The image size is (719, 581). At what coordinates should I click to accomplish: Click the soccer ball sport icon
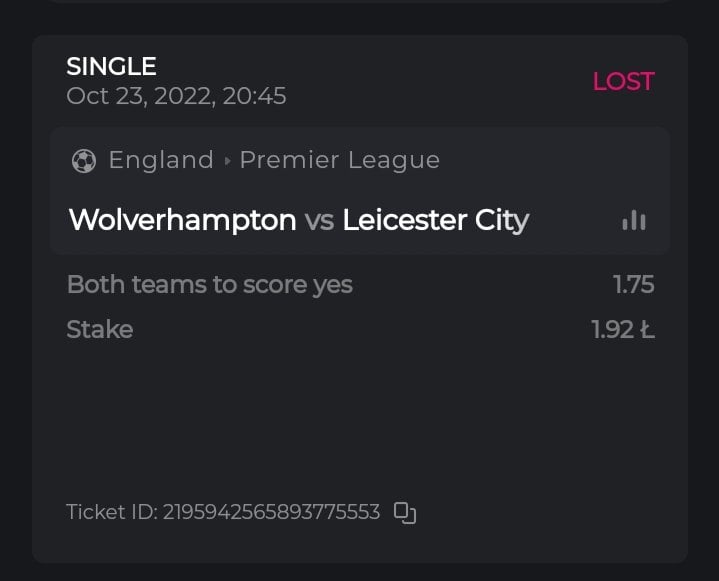83,160
